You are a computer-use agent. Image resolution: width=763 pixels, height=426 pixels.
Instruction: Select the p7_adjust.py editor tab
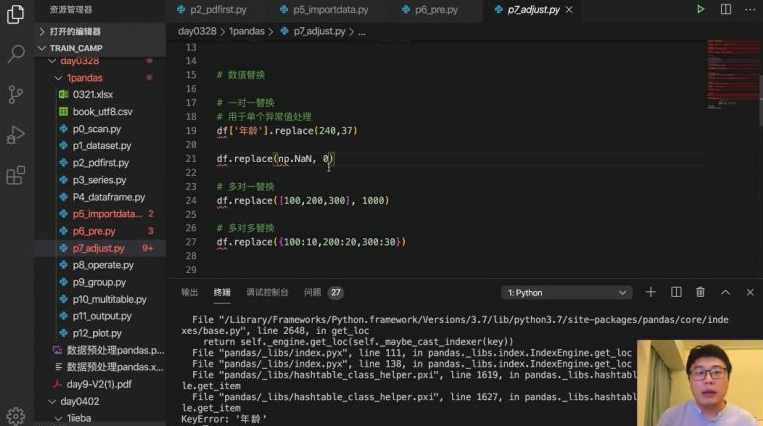coord(533,10)
